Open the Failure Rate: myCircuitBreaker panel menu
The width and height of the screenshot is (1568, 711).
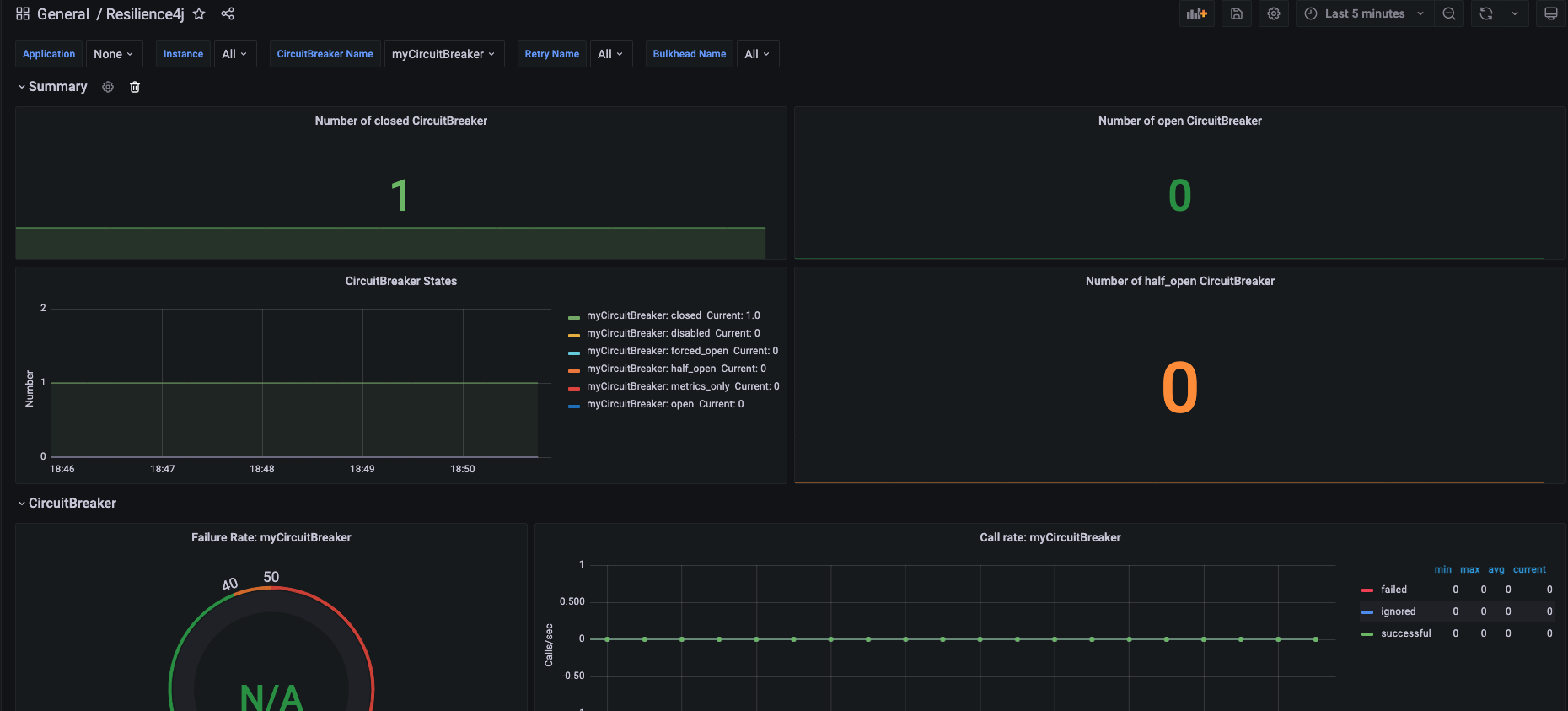(271, 537)
